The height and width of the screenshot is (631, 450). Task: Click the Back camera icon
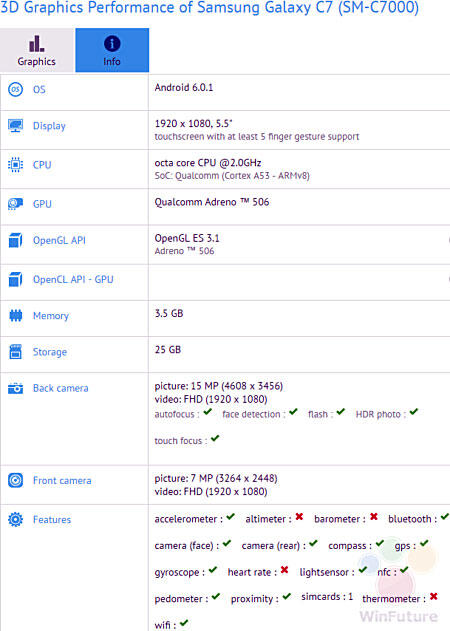pyautogui.click(x=15, y=388)
